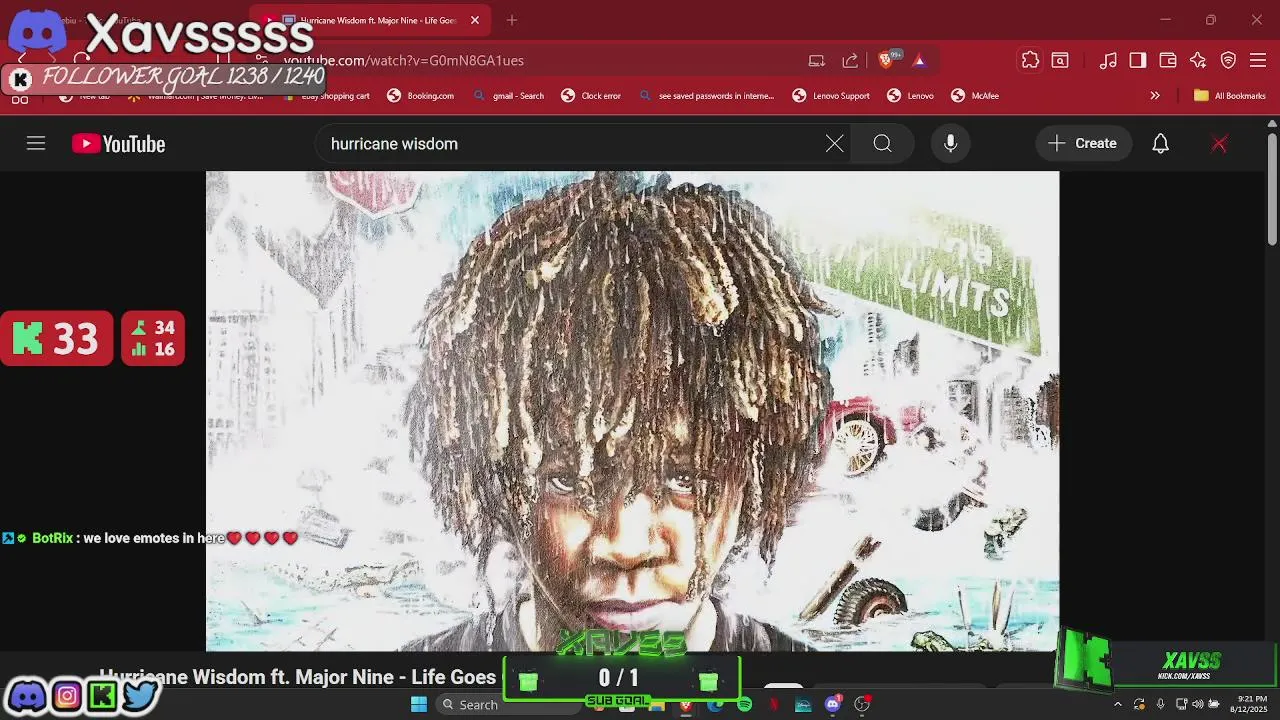Image resolution: width=1280 pixels, height=720 pixels.
Task: Open volume control in system tray
Action: (1198, 704)
